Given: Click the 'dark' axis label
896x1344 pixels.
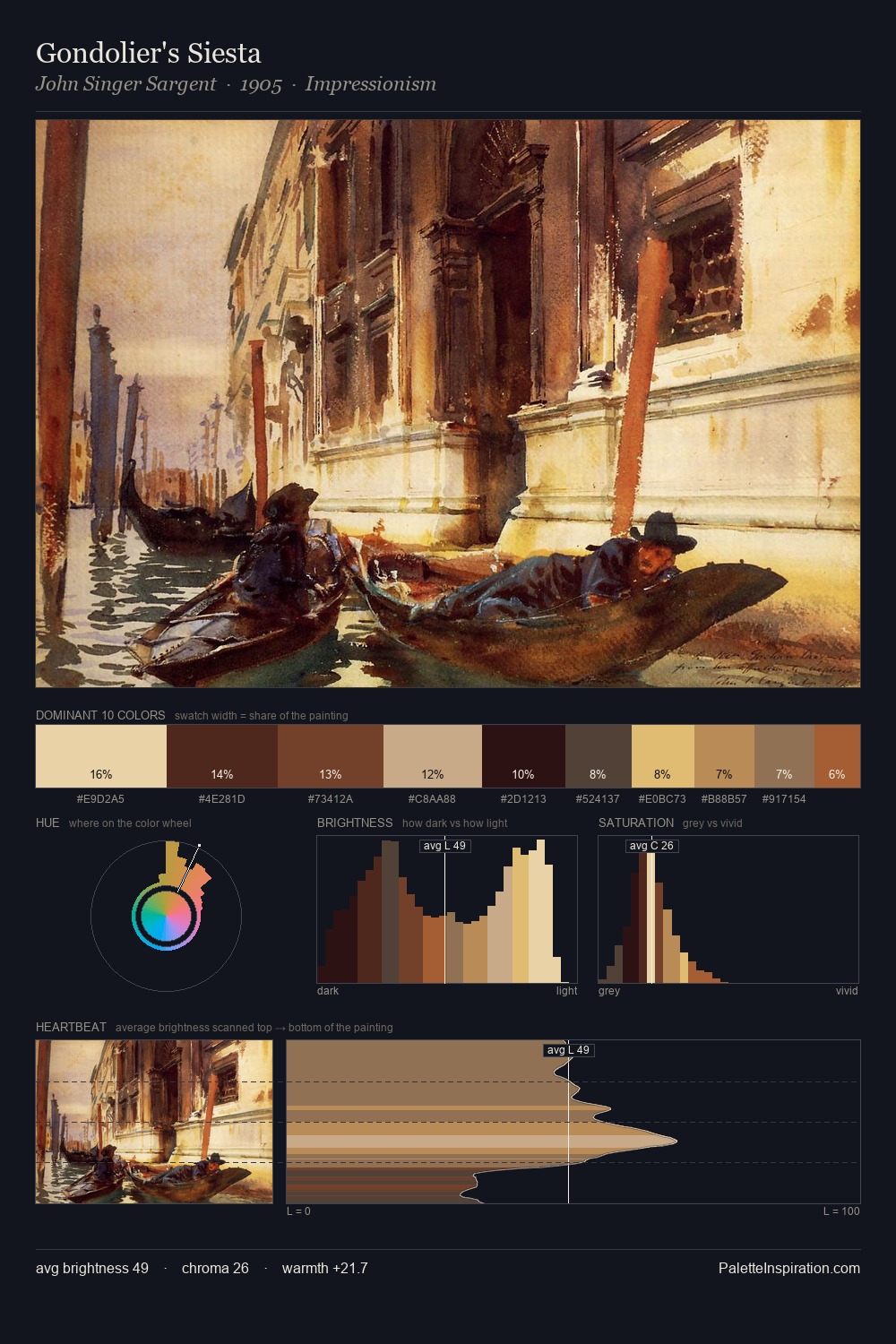Looking at the screenshot, I should click(328, 991).
